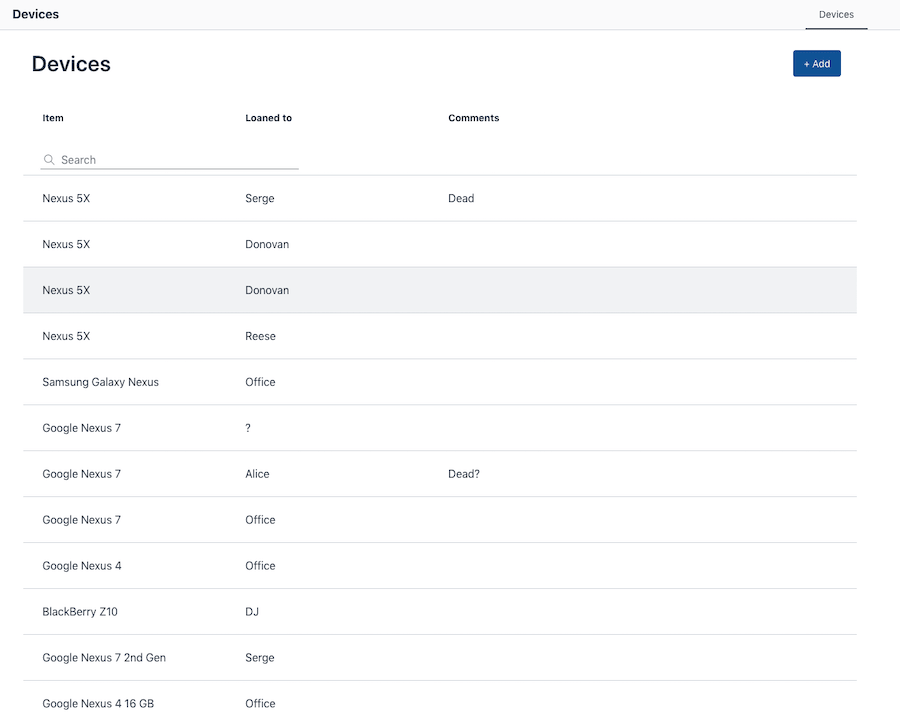This screenshot has width=900, height=726.
Task: Select the Samsung Galaxy Nexus row
Action: [440, 382]
